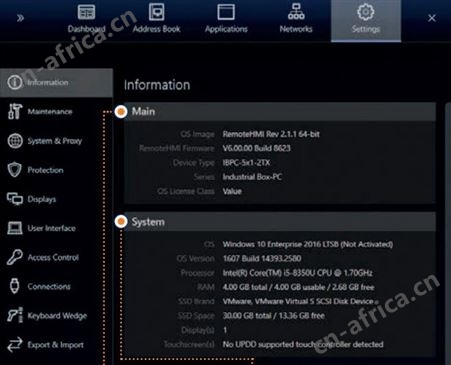Click the Main section orange bullet

(121, 111)
